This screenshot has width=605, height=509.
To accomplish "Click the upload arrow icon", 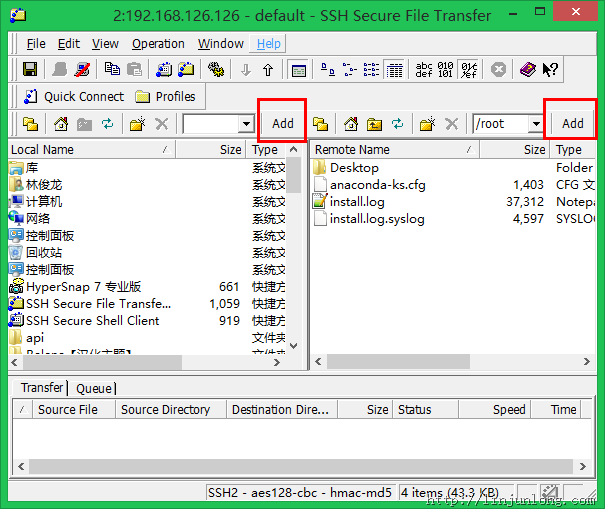I will click(x=268, y=70).
